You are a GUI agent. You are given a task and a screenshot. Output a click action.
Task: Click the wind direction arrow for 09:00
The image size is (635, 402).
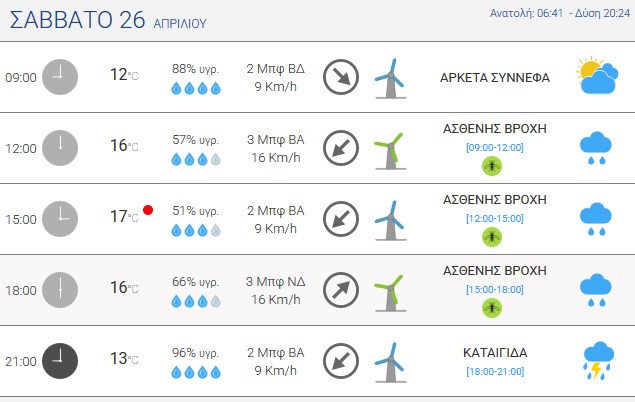click(341, 77)
